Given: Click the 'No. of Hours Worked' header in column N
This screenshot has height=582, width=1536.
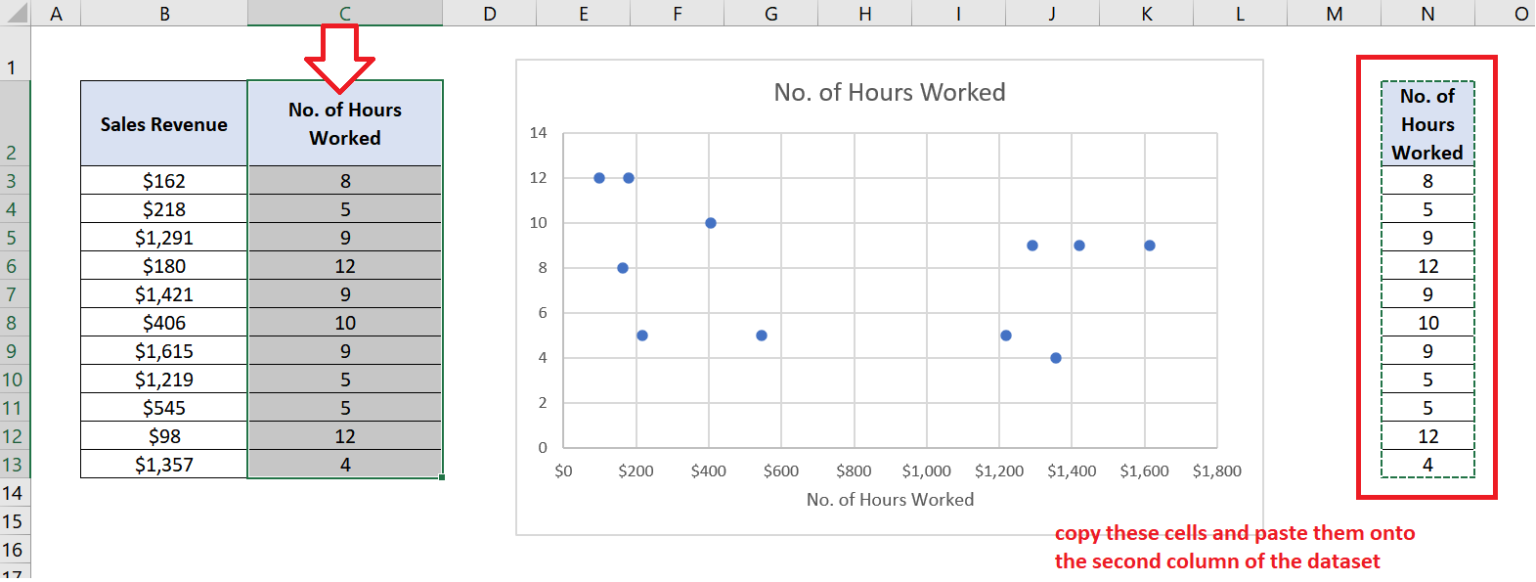Looking at the screenshot, I should click(x=1427, y=124).
